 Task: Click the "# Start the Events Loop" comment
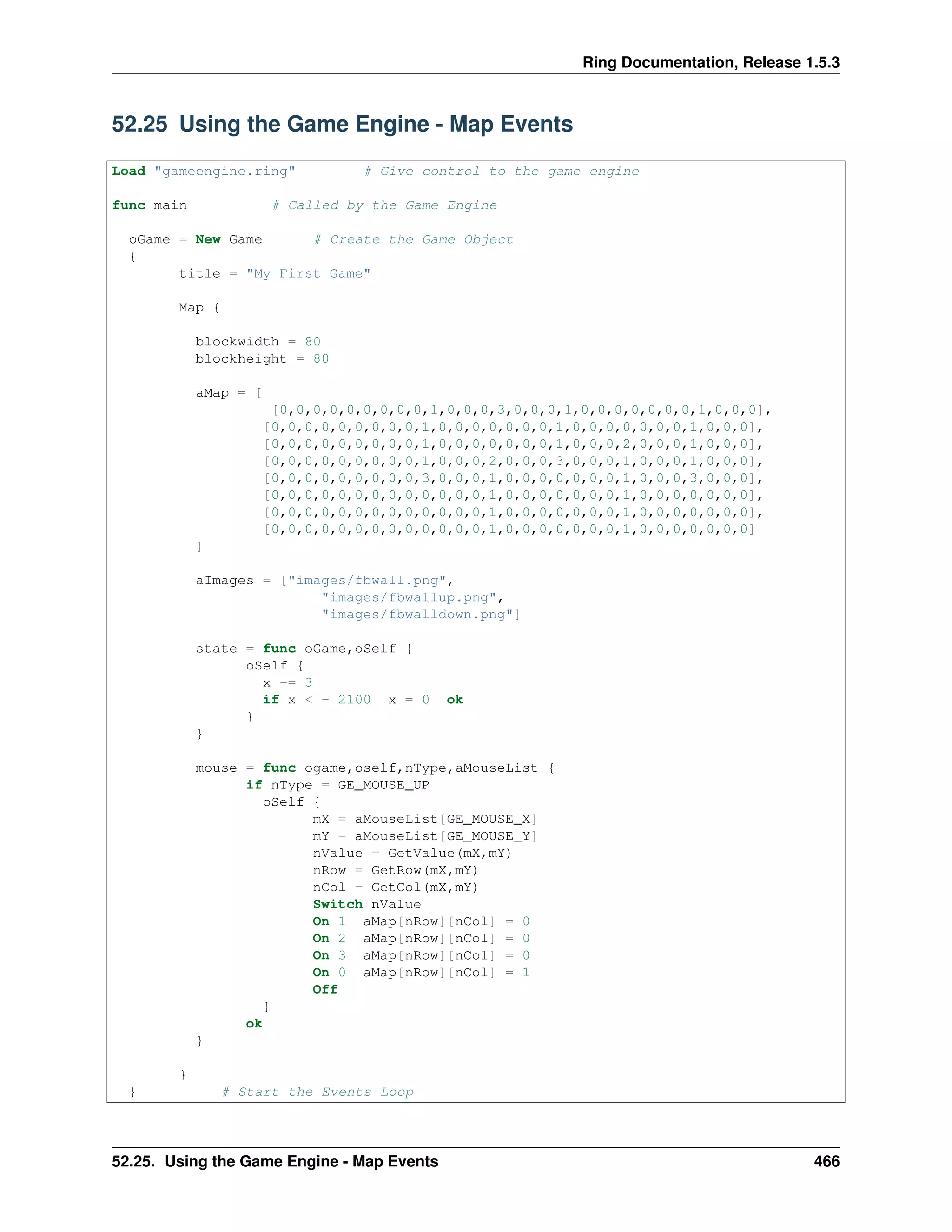coord(317,1092)
